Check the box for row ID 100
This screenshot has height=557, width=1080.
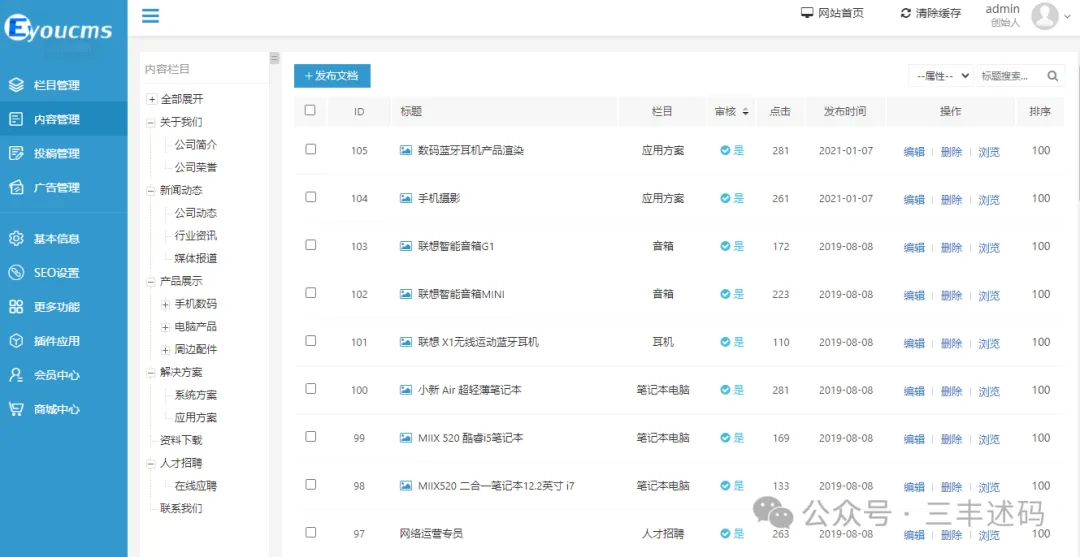click(311, 388)
